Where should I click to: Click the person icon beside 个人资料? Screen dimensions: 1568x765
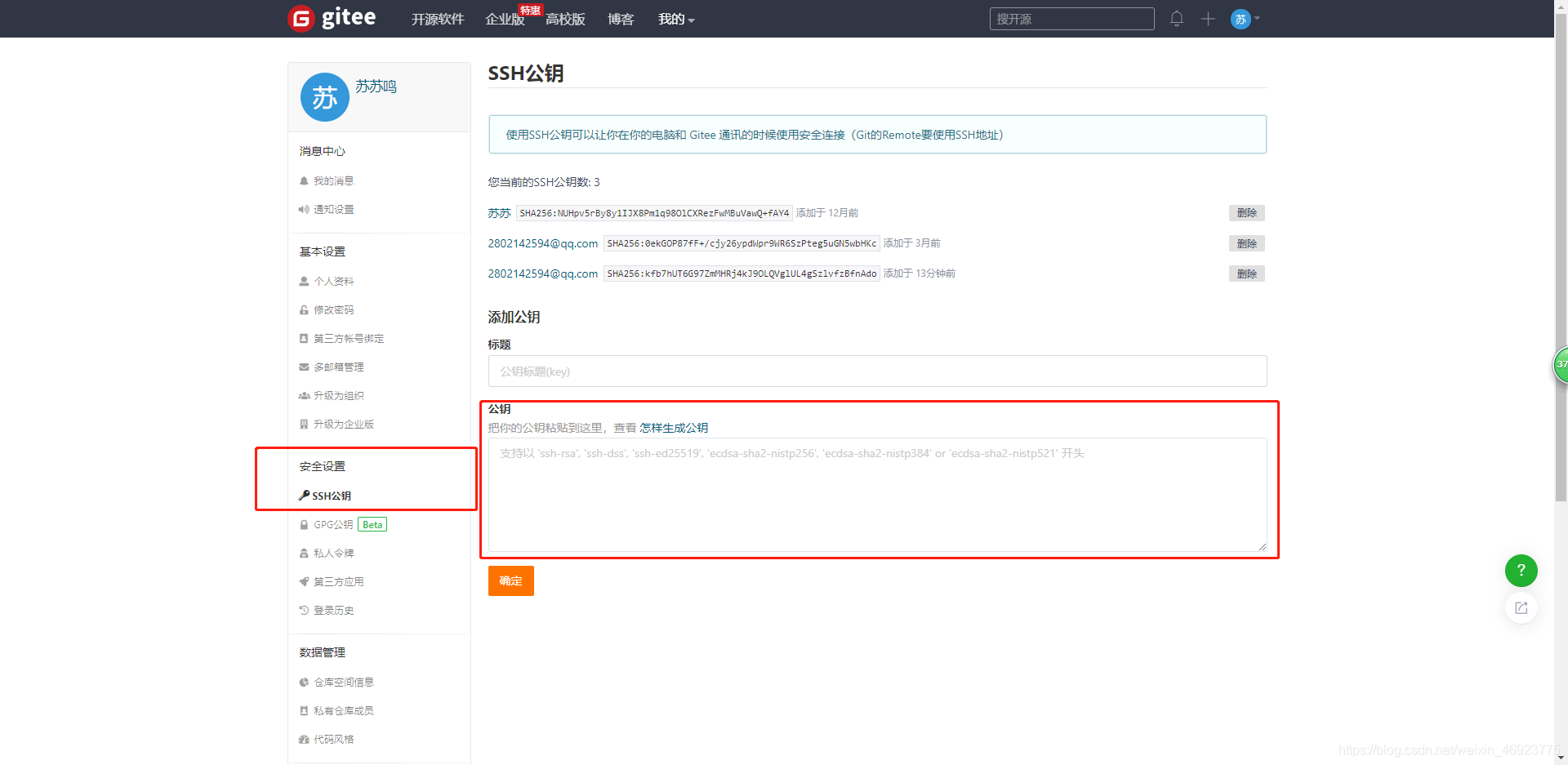pyautogui.click(x=304, y=281)
